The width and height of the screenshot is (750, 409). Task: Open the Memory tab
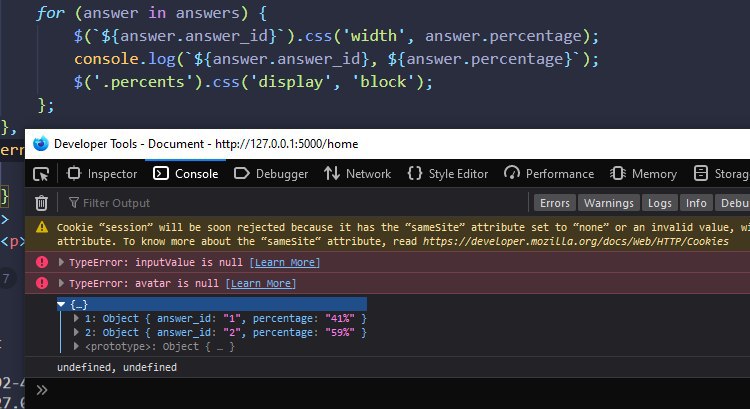tap(643, 174)
